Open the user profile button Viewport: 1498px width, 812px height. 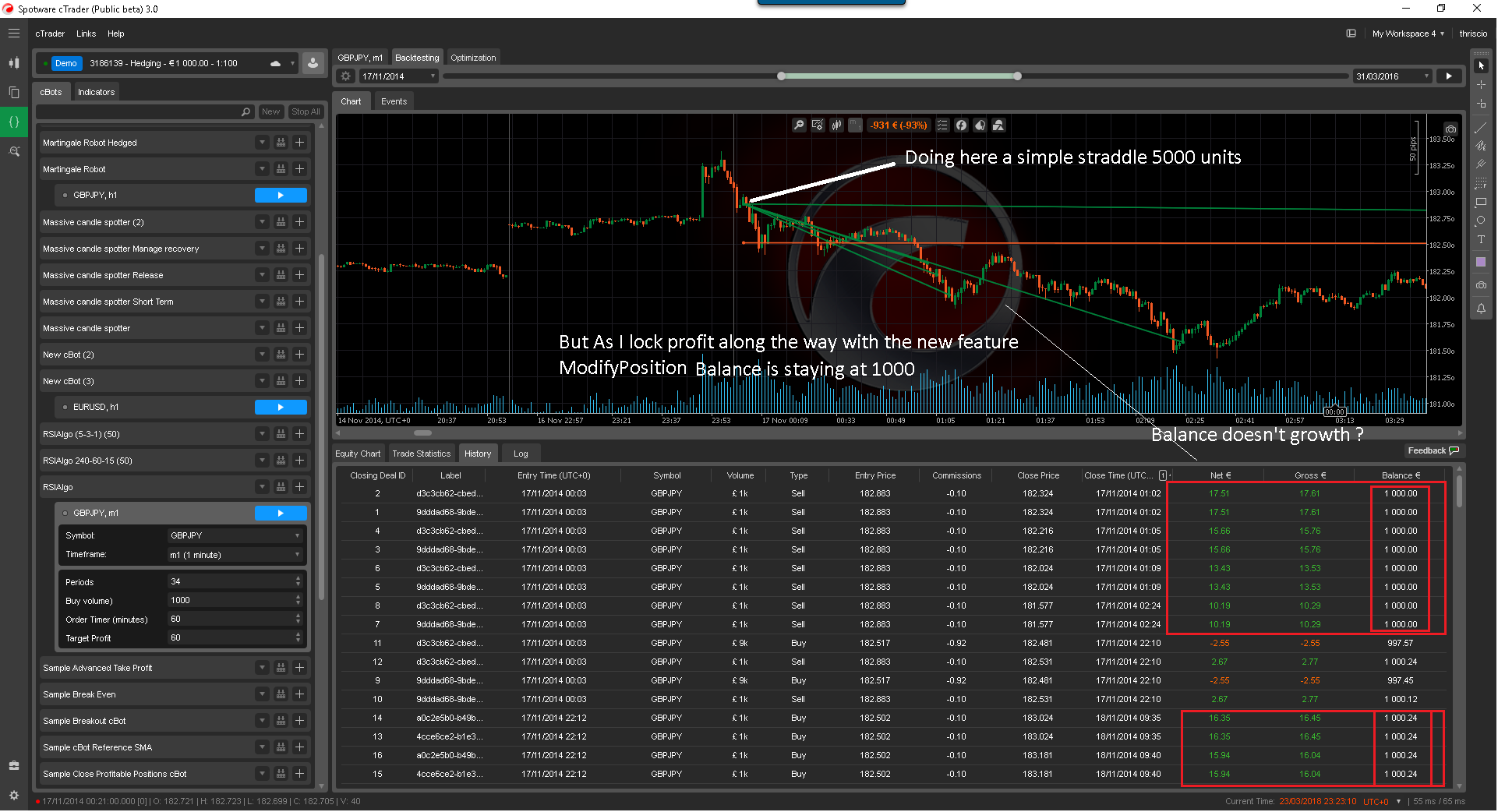click(313, 64)
